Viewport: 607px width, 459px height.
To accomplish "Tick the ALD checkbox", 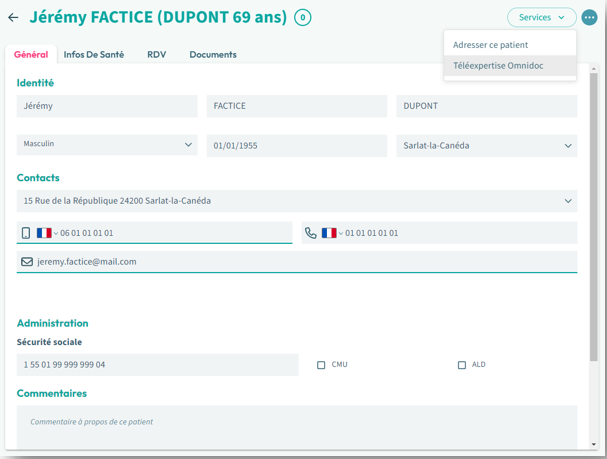I will pyautogui.click(x=461, y=365).
